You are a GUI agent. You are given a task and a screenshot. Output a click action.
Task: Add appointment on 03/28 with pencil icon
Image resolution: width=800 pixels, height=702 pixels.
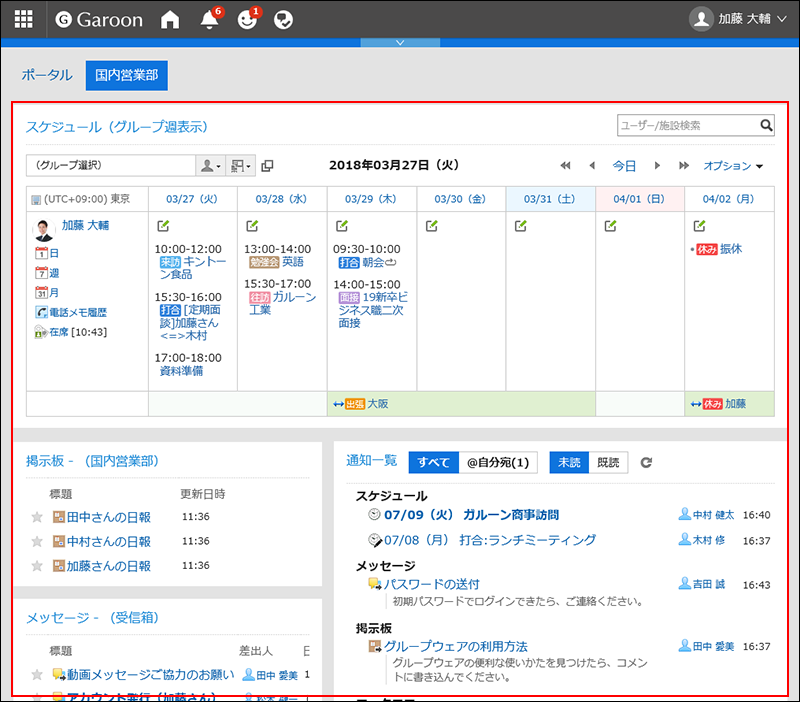(x=253, y=225)
